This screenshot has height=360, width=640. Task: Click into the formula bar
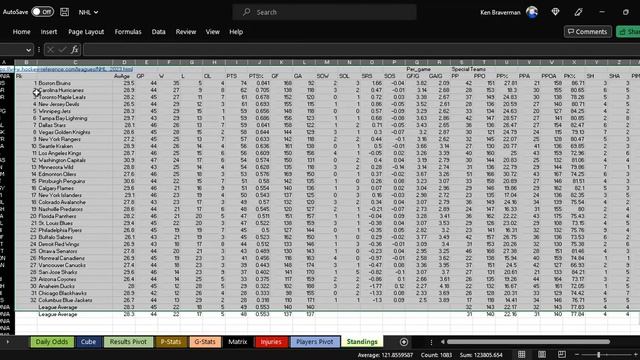click(x=361, y=50)
